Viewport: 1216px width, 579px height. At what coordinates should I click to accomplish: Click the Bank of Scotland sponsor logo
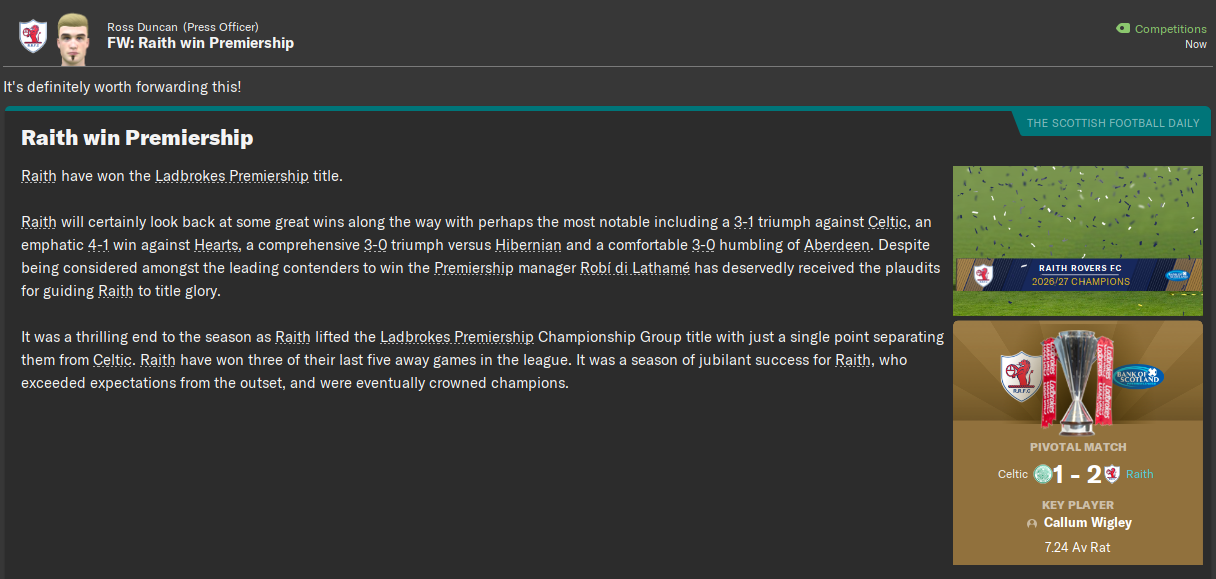tap(1136, 376)
